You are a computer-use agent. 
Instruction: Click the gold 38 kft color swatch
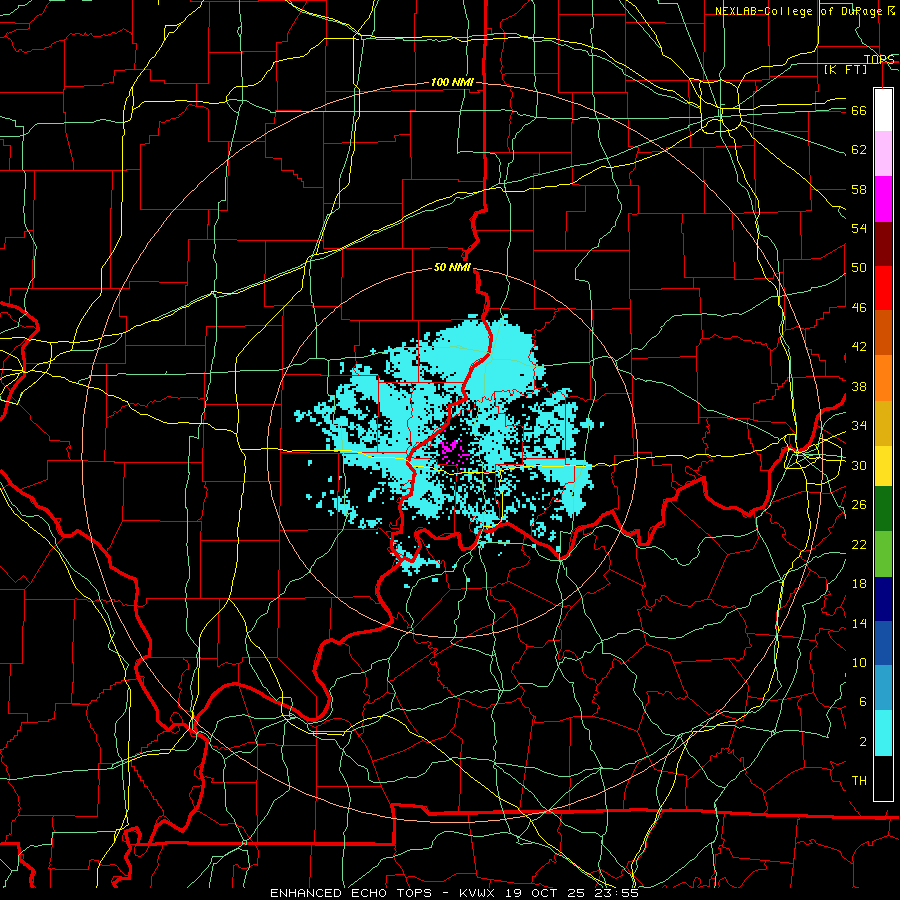click(x=883, y=422)
